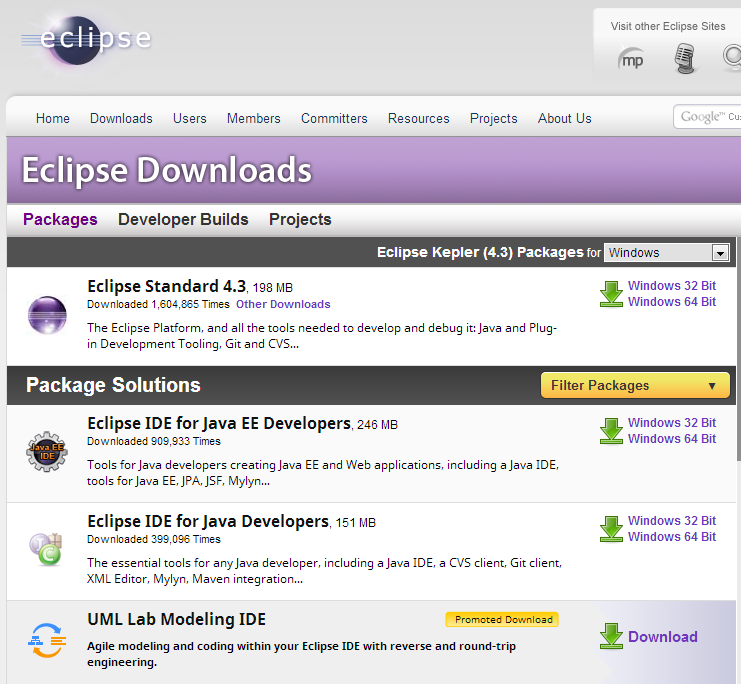Click the Eclipse logo in the header
The height and width of the screenshot is (684, 741).
tap(86, 40)
